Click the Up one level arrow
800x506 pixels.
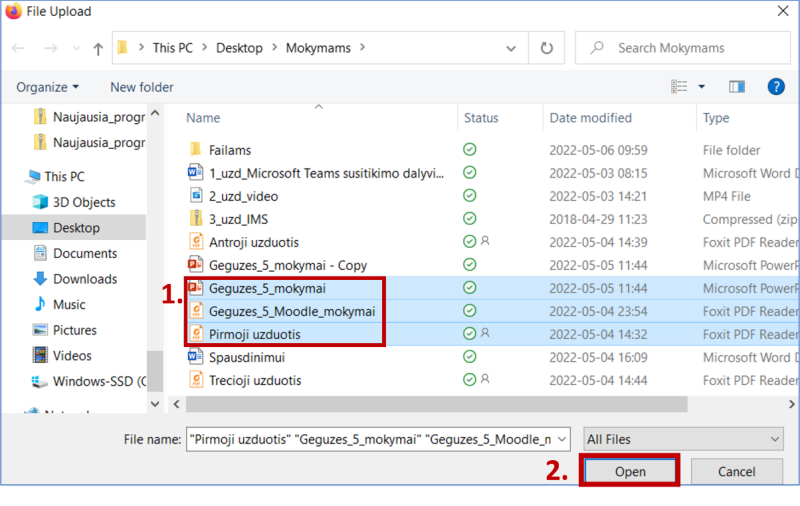[x=98, y=48]
